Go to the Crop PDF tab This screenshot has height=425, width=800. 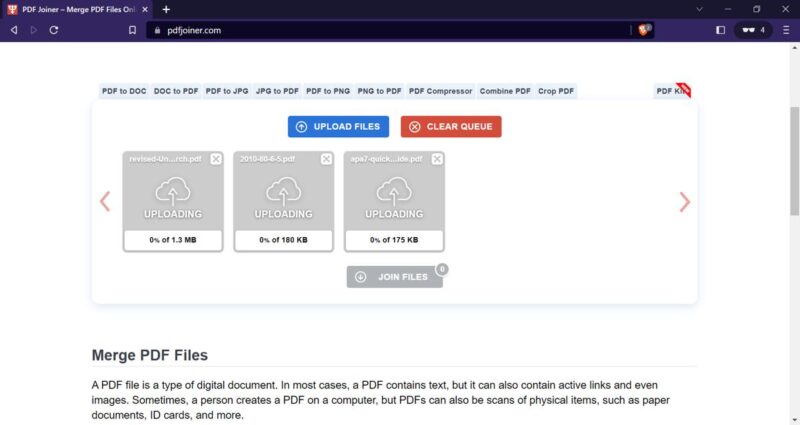556,91
